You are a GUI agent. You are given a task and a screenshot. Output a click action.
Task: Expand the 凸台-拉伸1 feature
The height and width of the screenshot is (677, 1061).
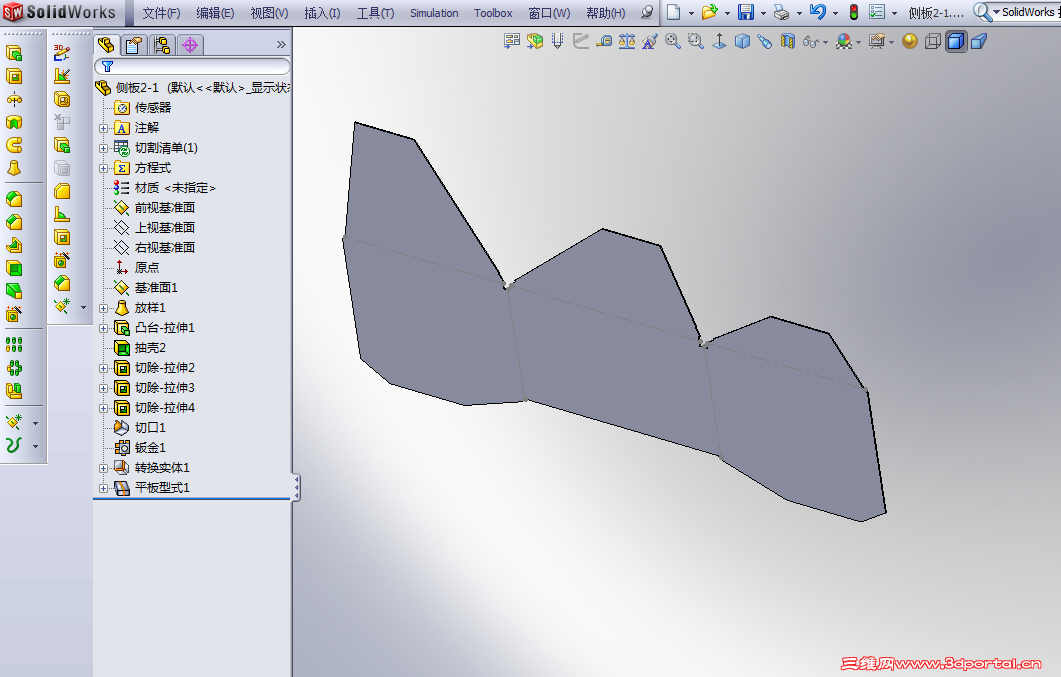103,328
